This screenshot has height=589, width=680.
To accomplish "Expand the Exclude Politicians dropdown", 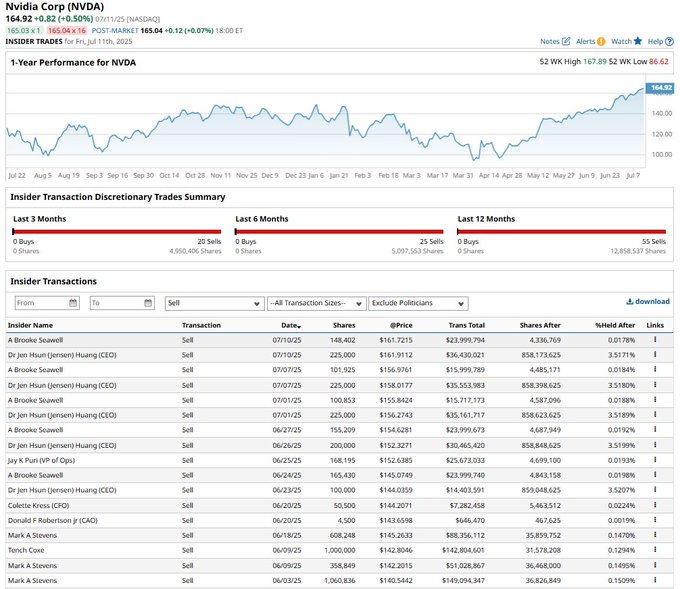I will coord(417,303).
